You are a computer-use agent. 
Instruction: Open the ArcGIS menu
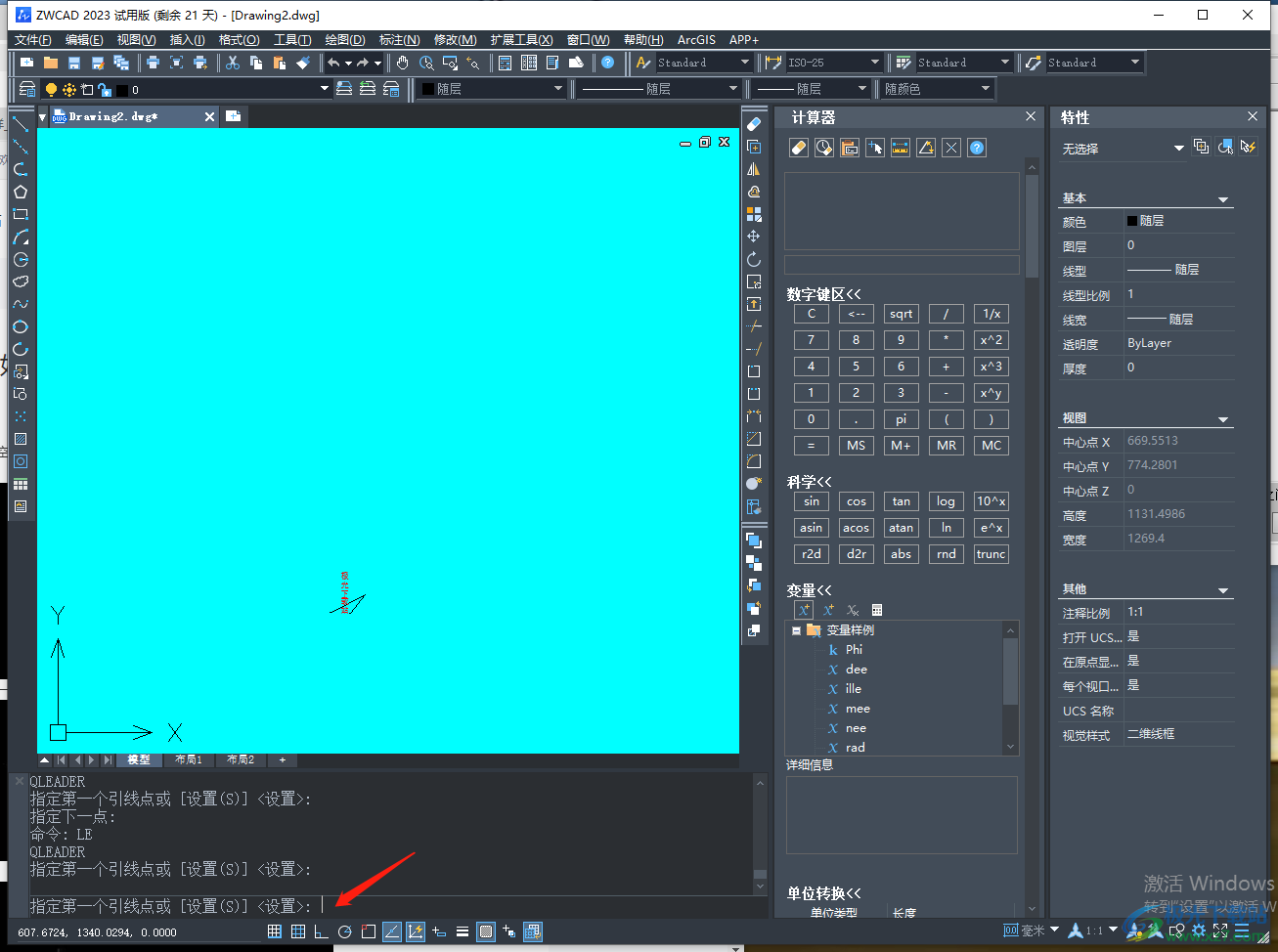(696, 39)
